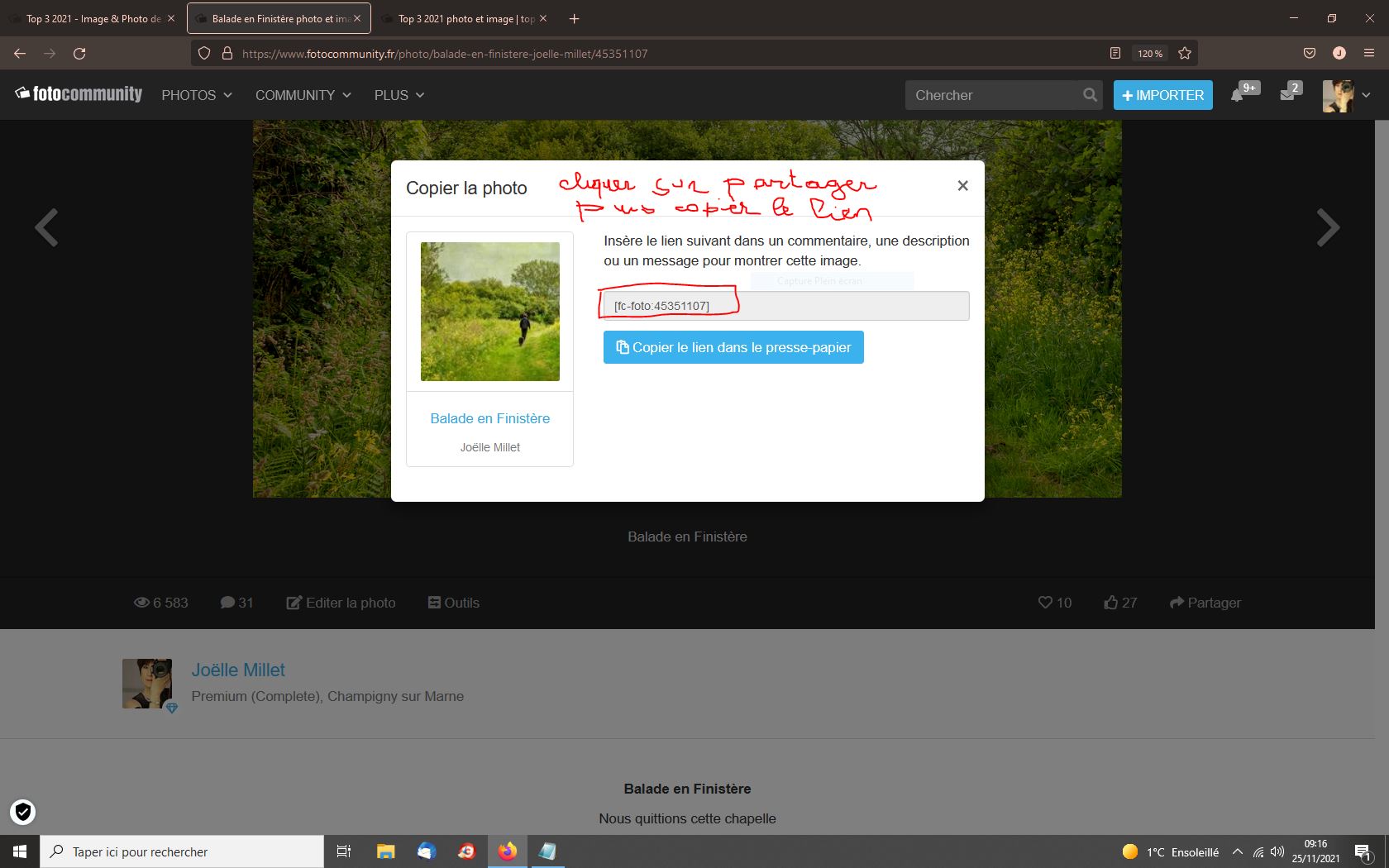Click the photo thumbnail in the dialog
The image size is (1389, 868).
(490, 312)
